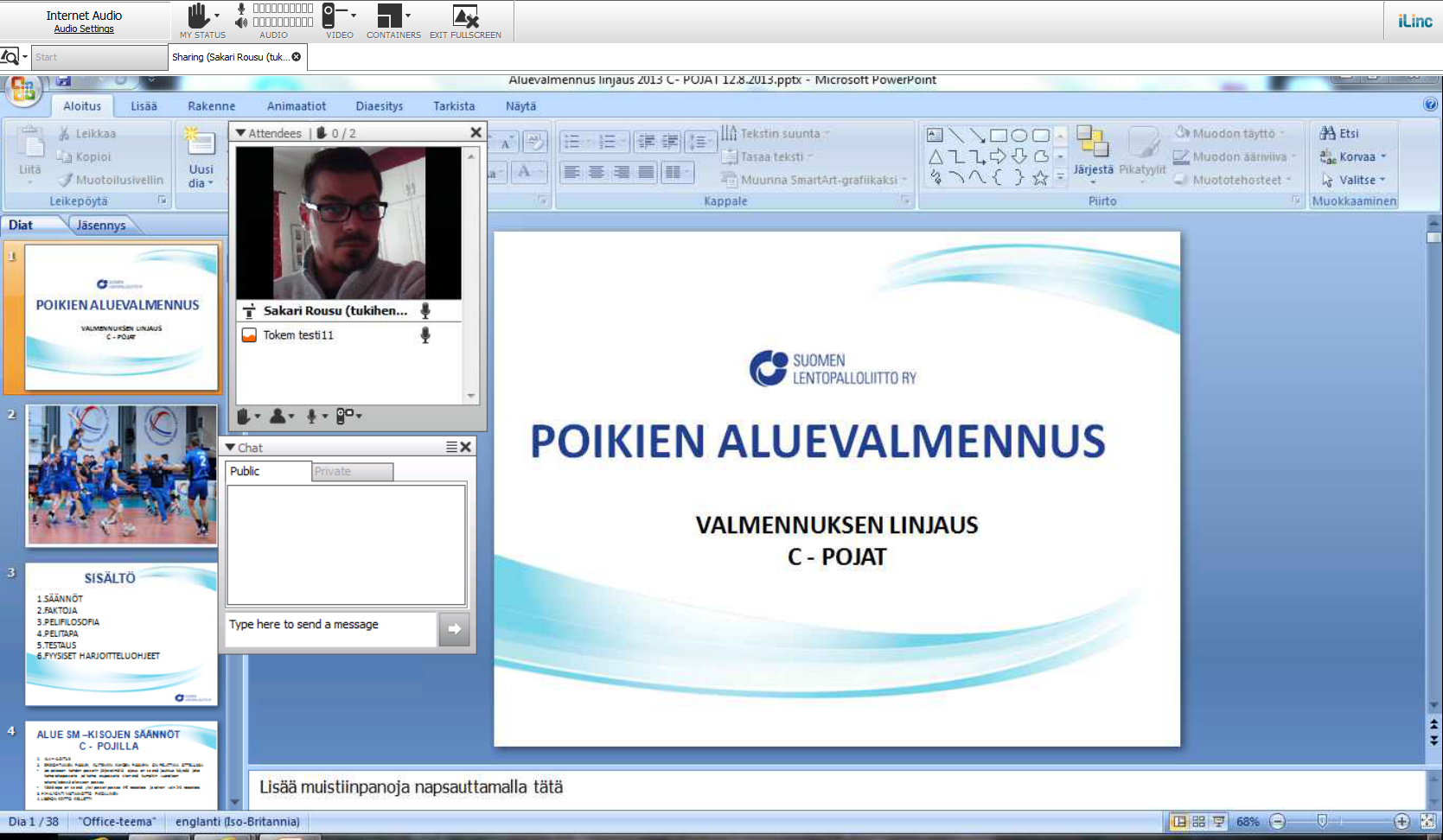Toggle normal view in status bar
This screenshot has width=1443, height=840.
[x=1178, y=822]
